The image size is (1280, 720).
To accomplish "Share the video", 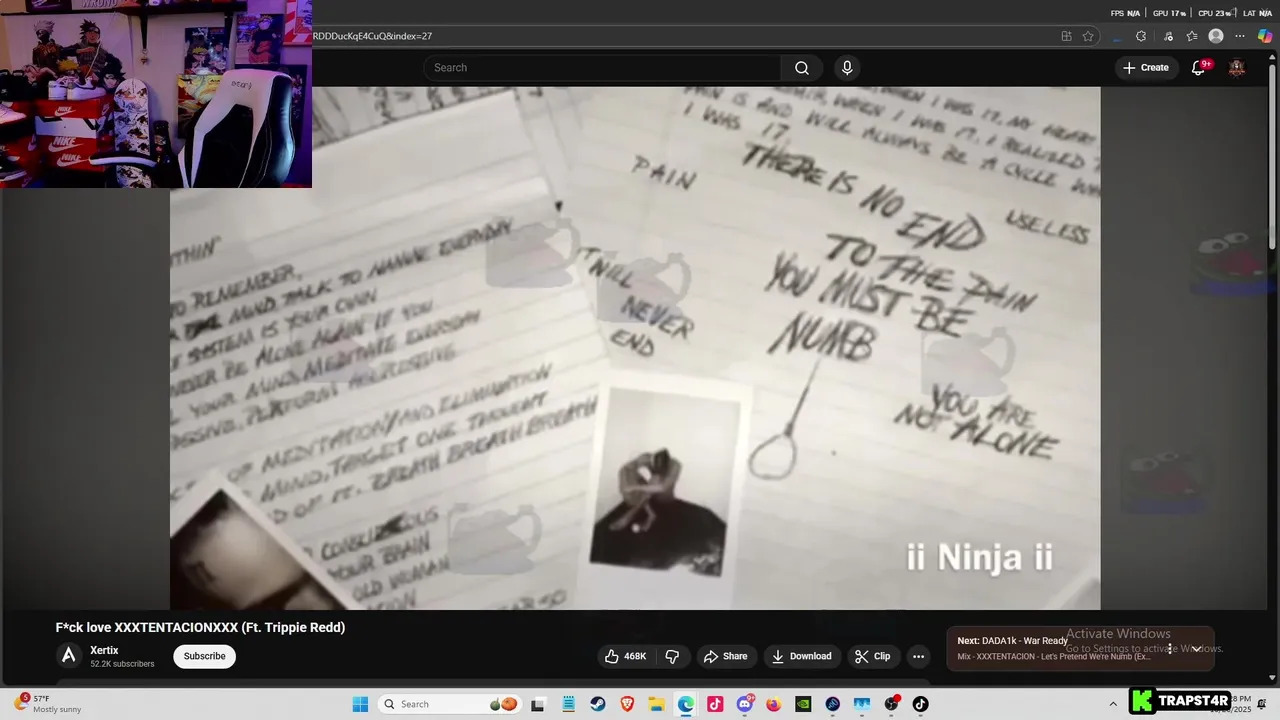I will pos(725,656).
